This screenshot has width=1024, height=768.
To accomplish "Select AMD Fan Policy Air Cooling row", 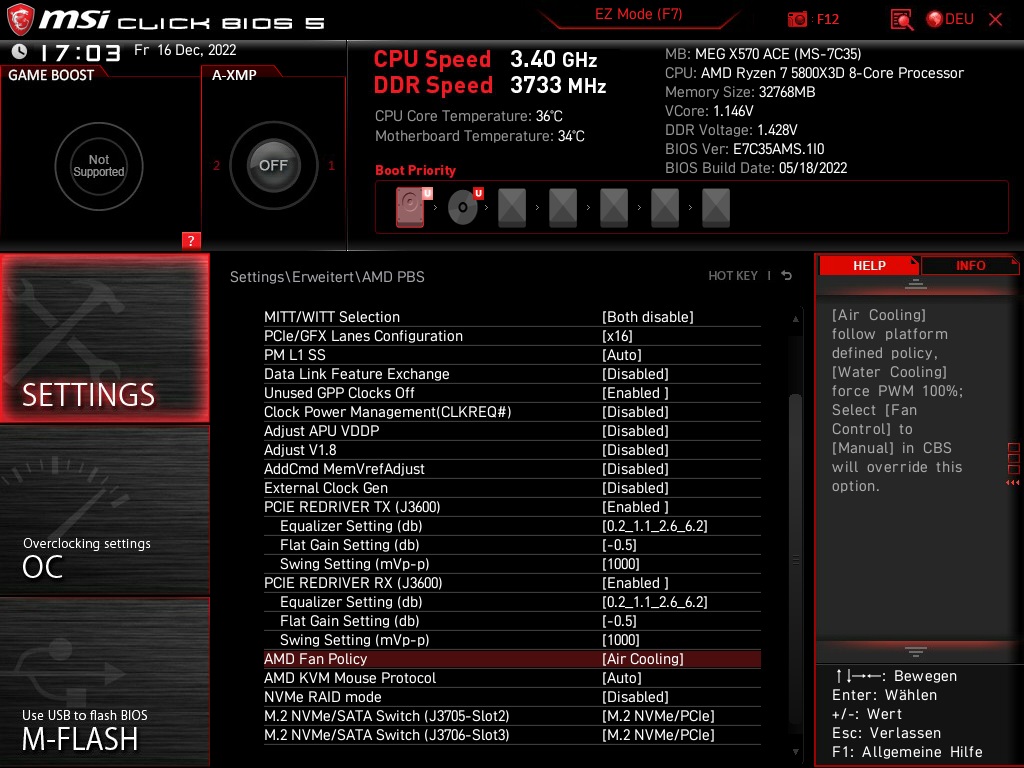I will pos(512,658).
